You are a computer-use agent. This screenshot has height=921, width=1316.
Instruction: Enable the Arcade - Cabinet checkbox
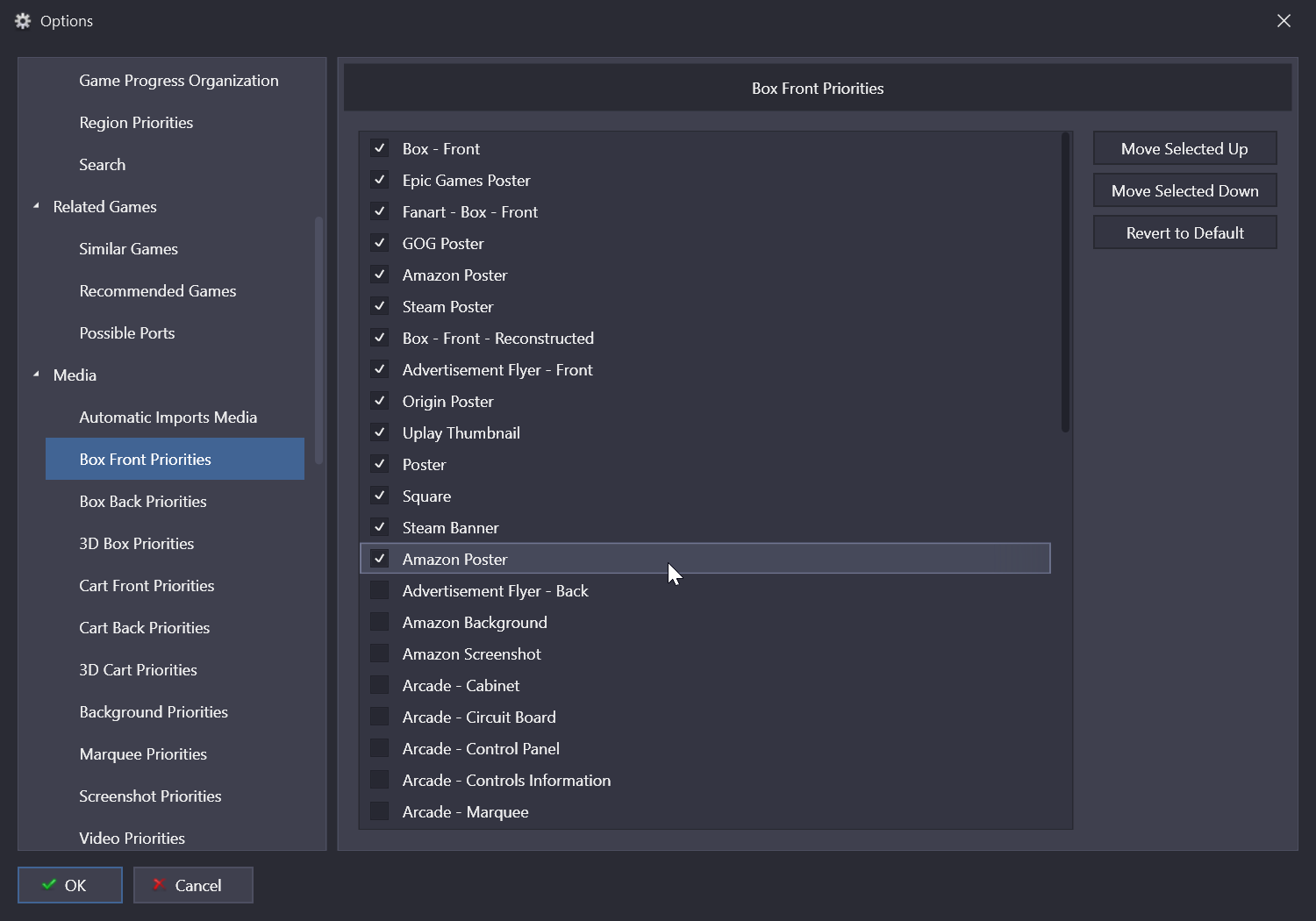(380, 685)
